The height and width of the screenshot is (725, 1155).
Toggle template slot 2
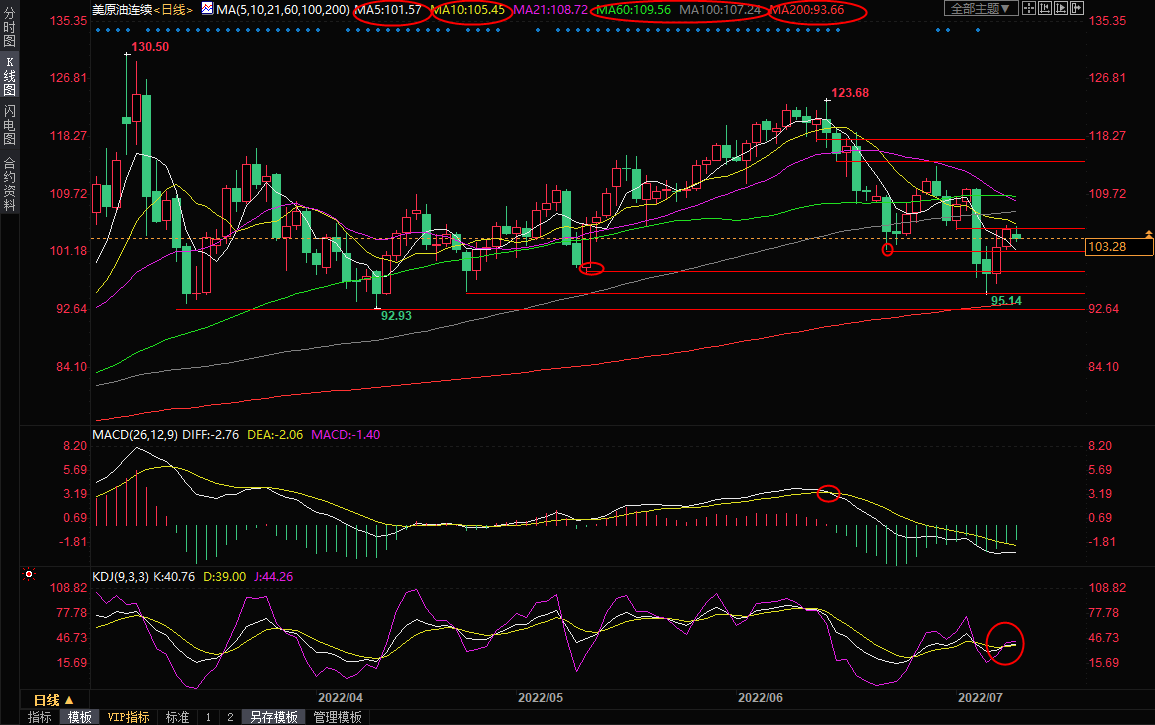230,717
